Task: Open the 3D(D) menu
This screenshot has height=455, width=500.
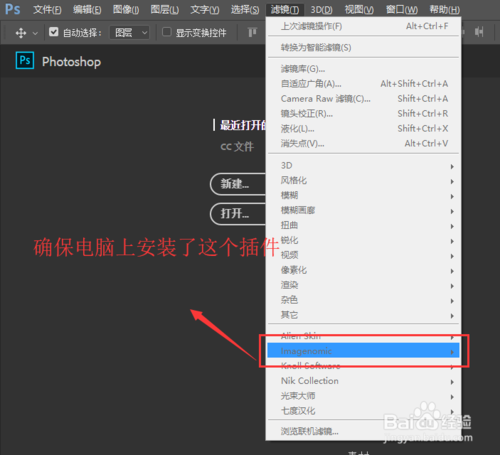Action: [x=321, y=10]
